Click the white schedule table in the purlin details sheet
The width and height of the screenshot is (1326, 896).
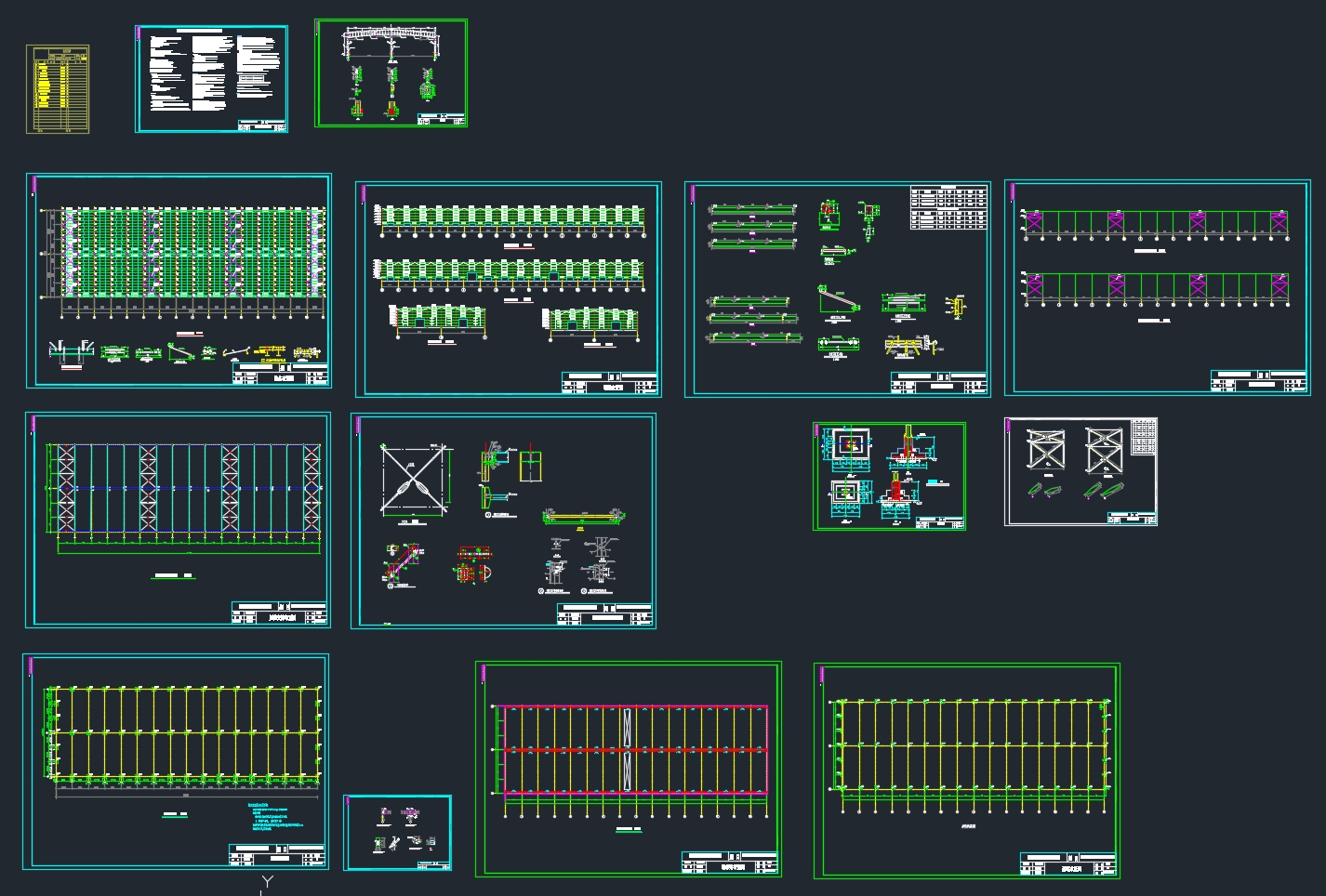[x=948, y=208]
